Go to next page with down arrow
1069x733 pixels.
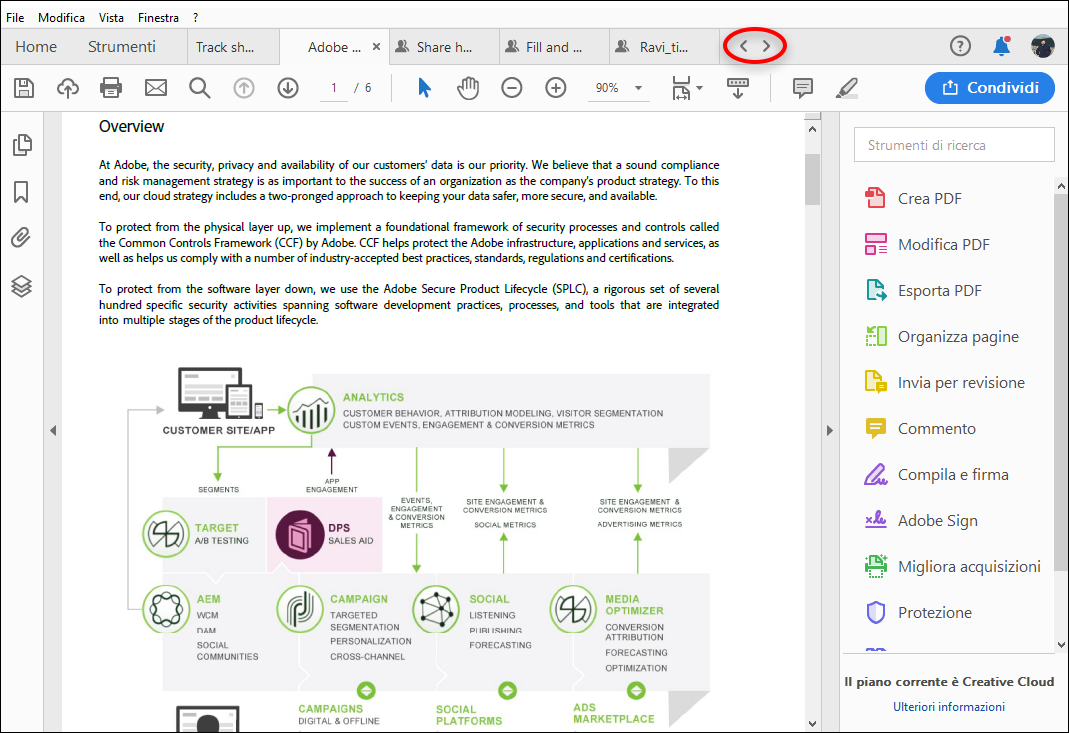tap(288, 88)
